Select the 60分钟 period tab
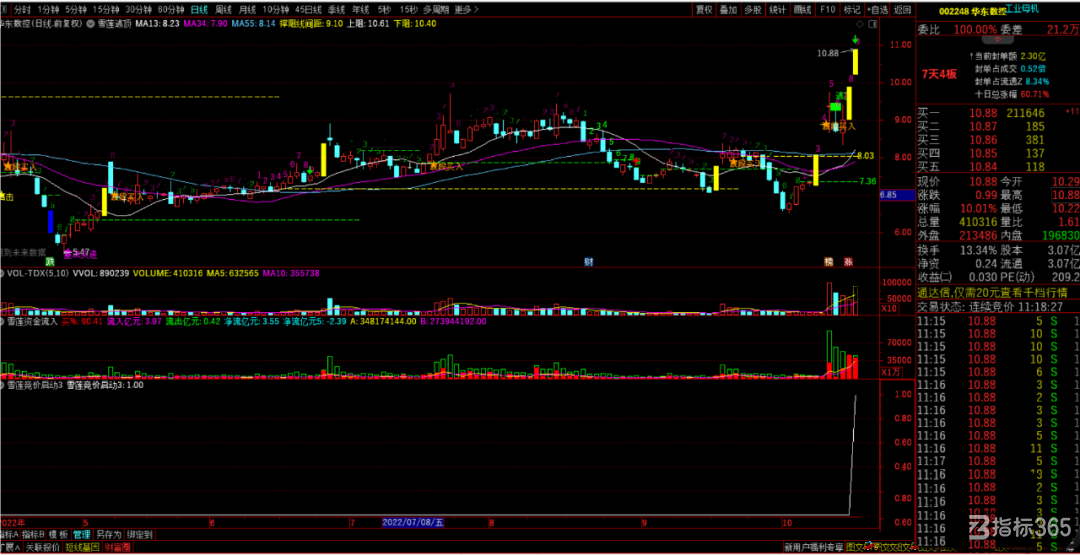 [x=170, y=10]
